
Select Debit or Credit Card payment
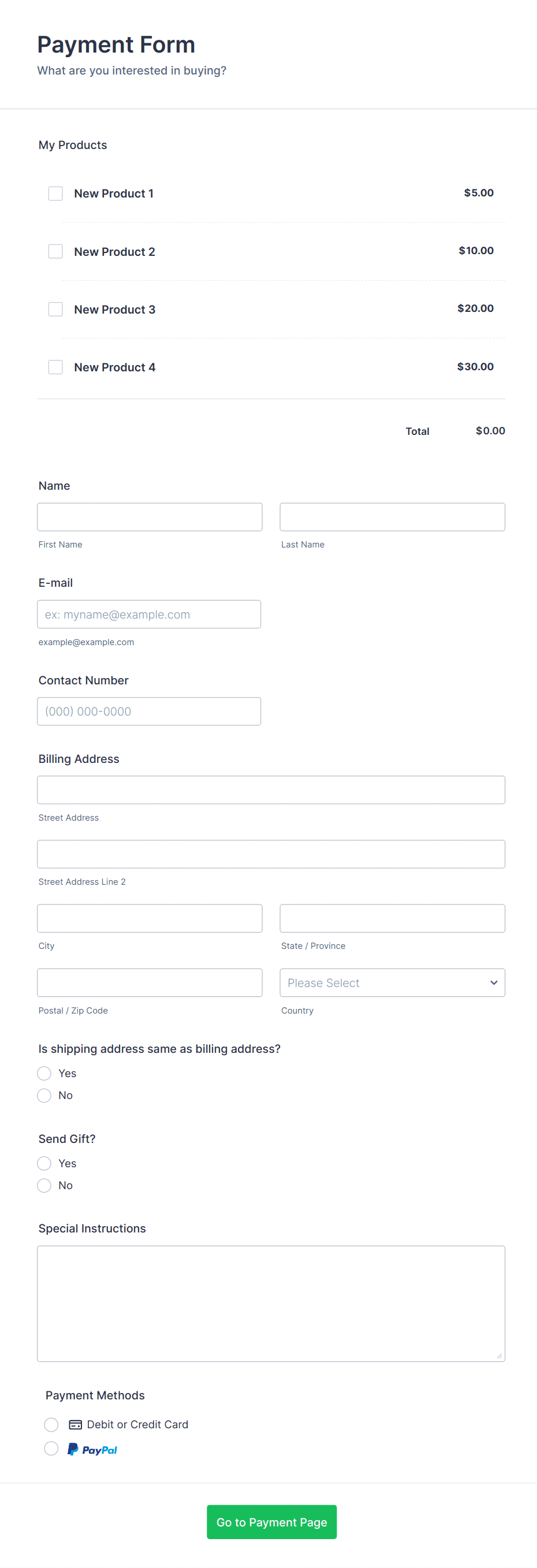(51, 1424)
